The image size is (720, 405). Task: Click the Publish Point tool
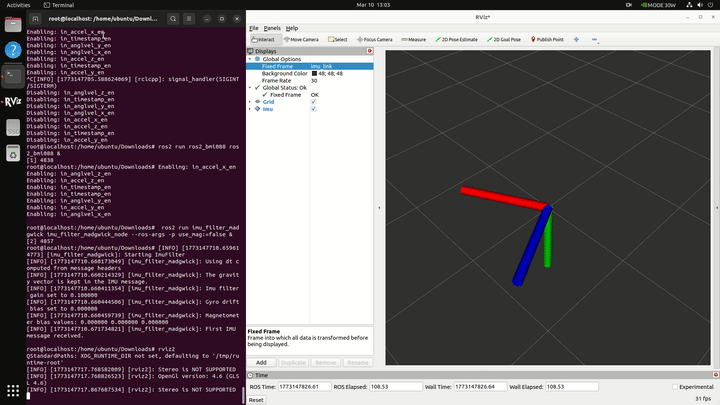(x=547, y=39)
